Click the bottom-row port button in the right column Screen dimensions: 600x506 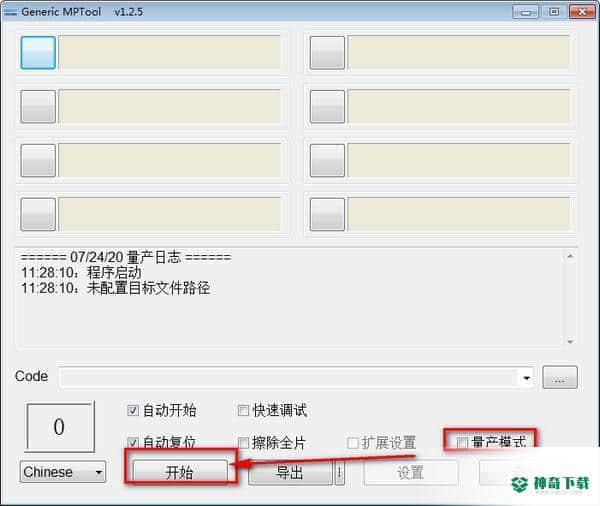(327, 214)
